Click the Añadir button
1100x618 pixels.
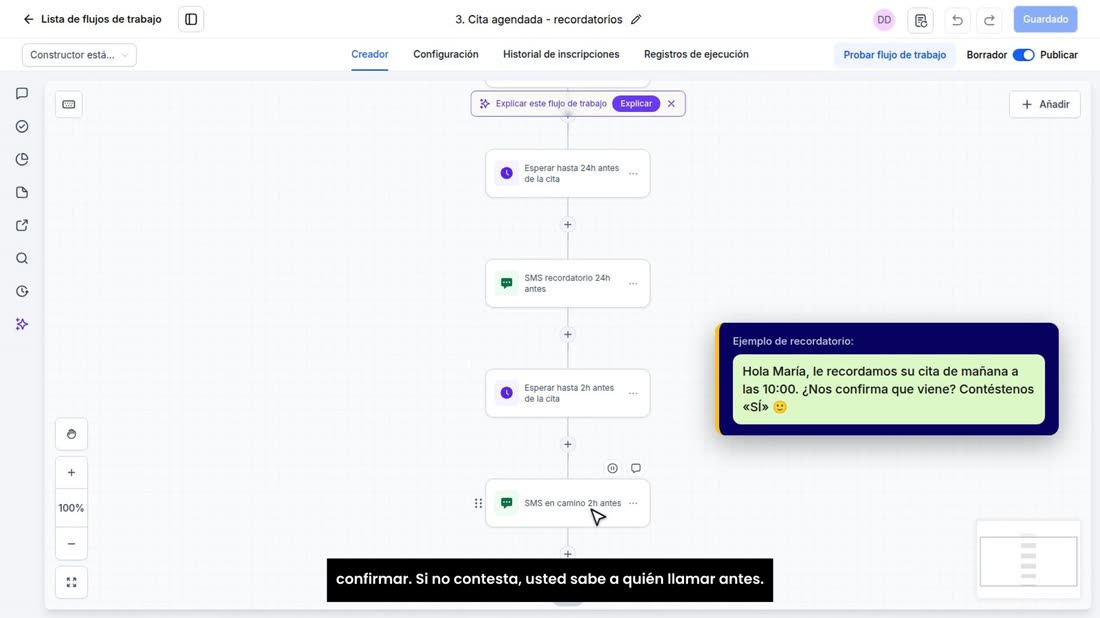(1045, 105)
